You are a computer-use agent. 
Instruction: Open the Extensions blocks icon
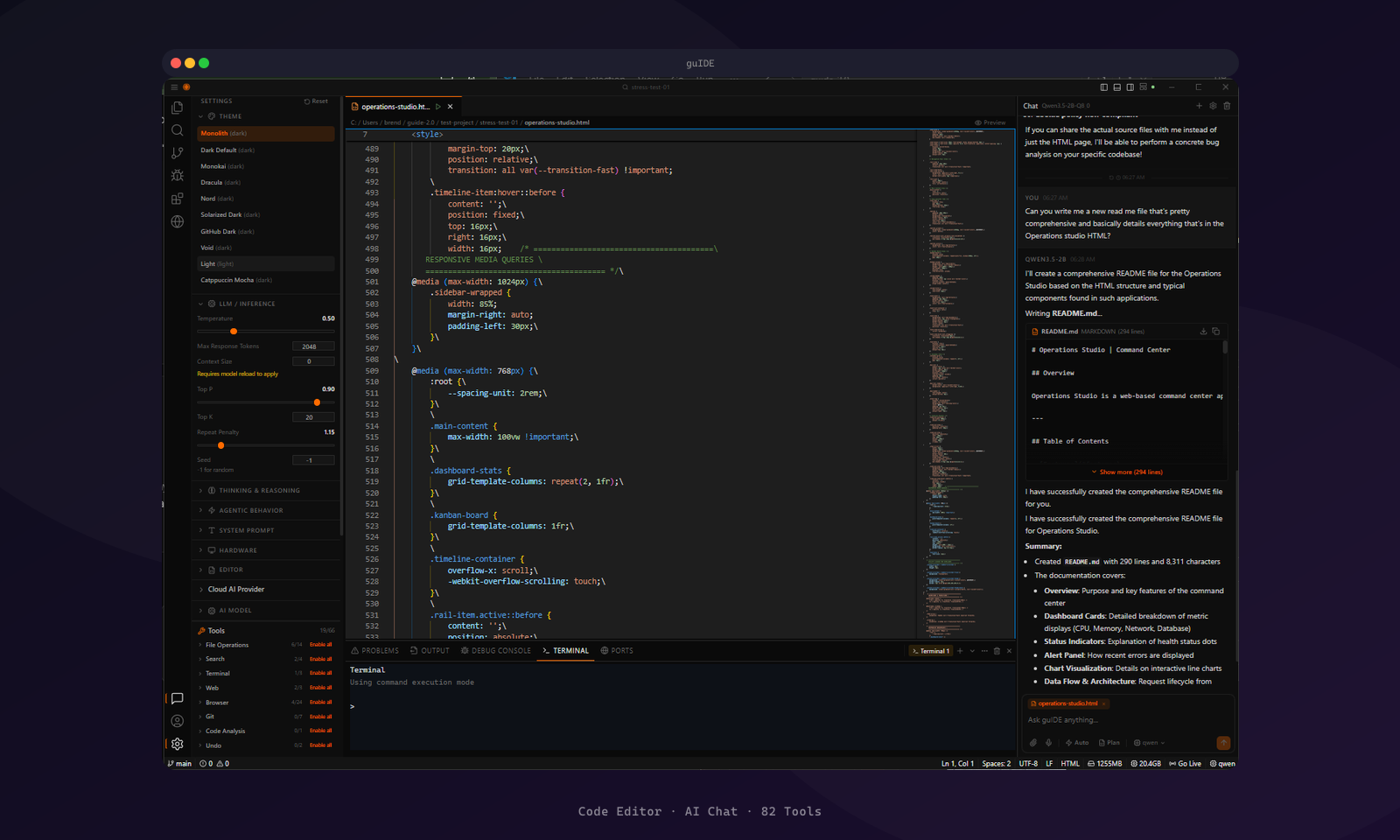point(178,199)
